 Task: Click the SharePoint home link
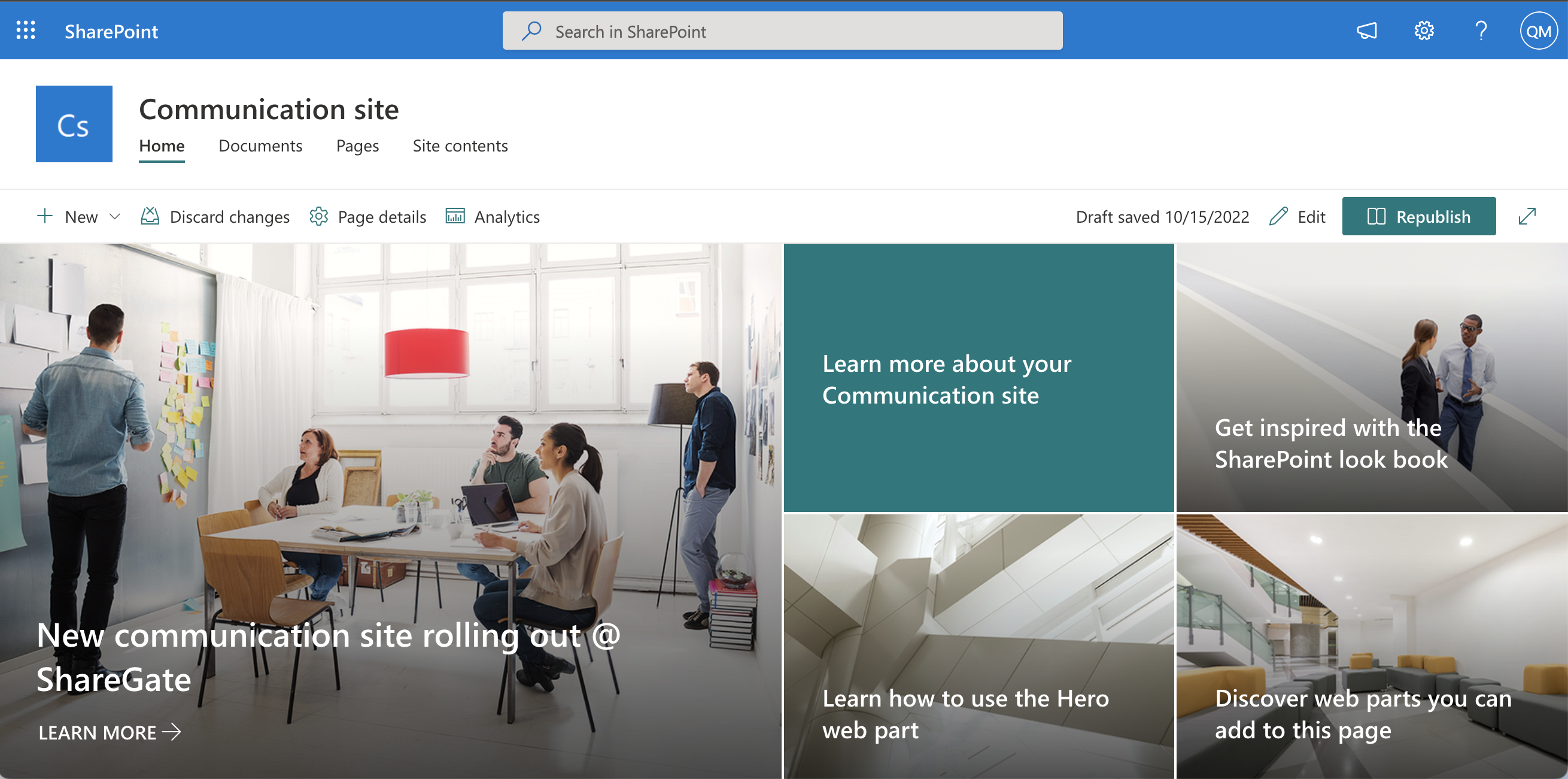pos(111,31)
